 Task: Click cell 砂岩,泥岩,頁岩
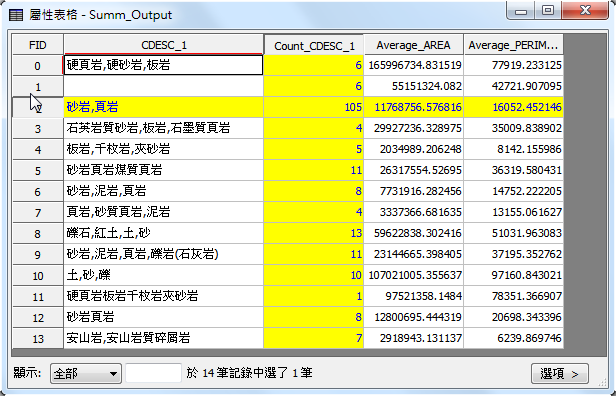click(x=163, y=191)
